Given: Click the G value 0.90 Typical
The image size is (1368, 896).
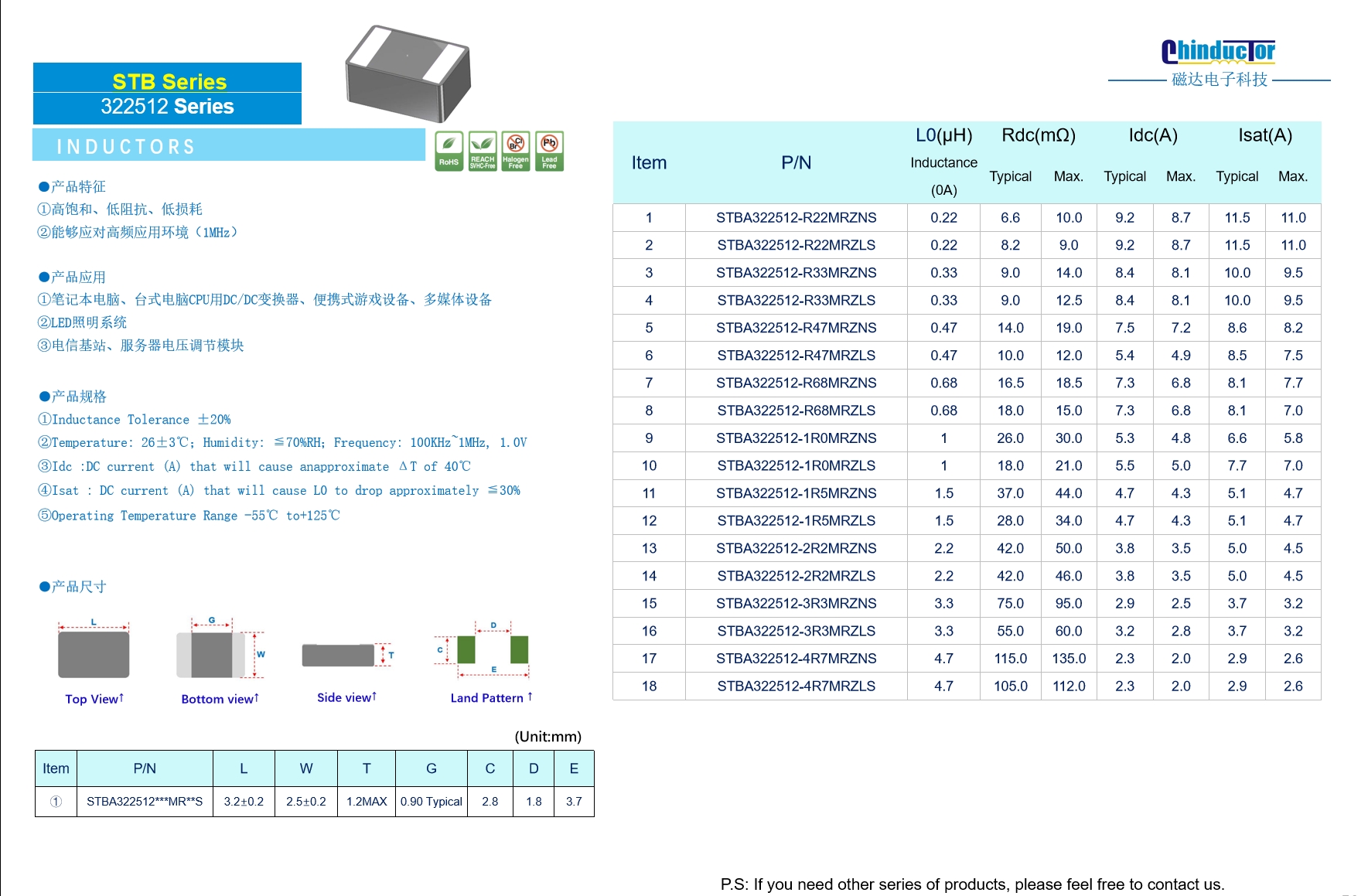Looking at the screenshot, I should (x=432, y=802).
